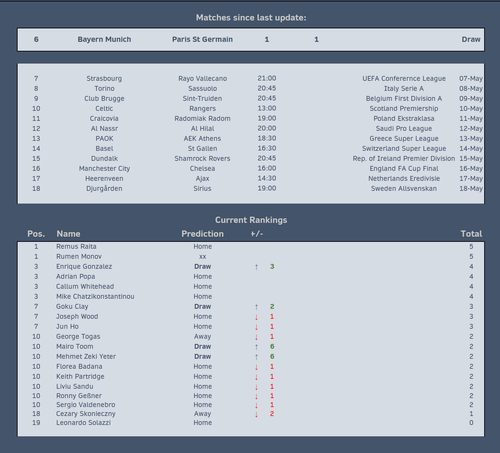Click St Gallen away team
The image size is (500, 453).
202,149
